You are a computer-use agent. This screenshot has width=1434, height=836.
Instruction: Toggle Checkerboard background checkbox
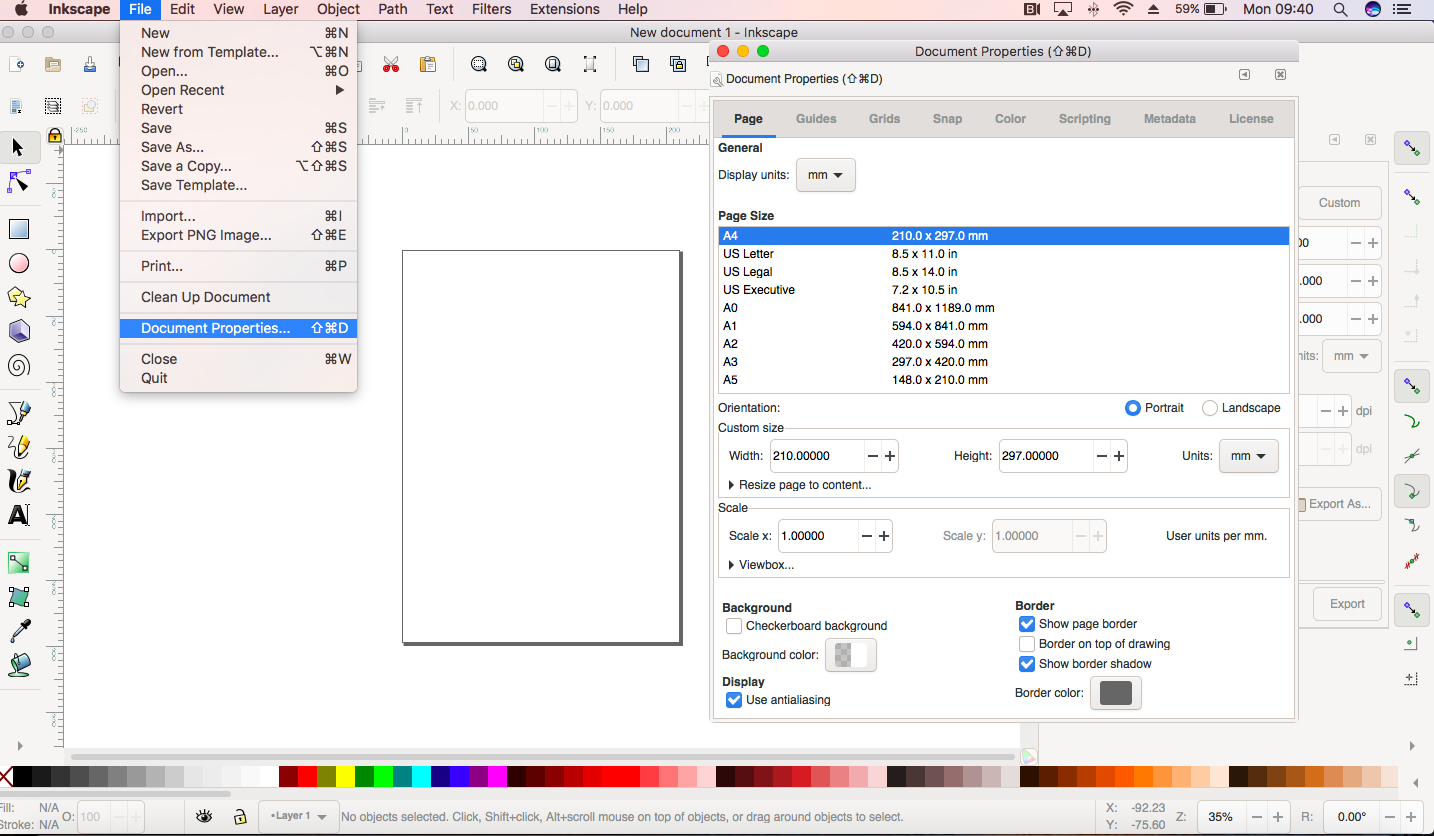[x=734, y=626]
